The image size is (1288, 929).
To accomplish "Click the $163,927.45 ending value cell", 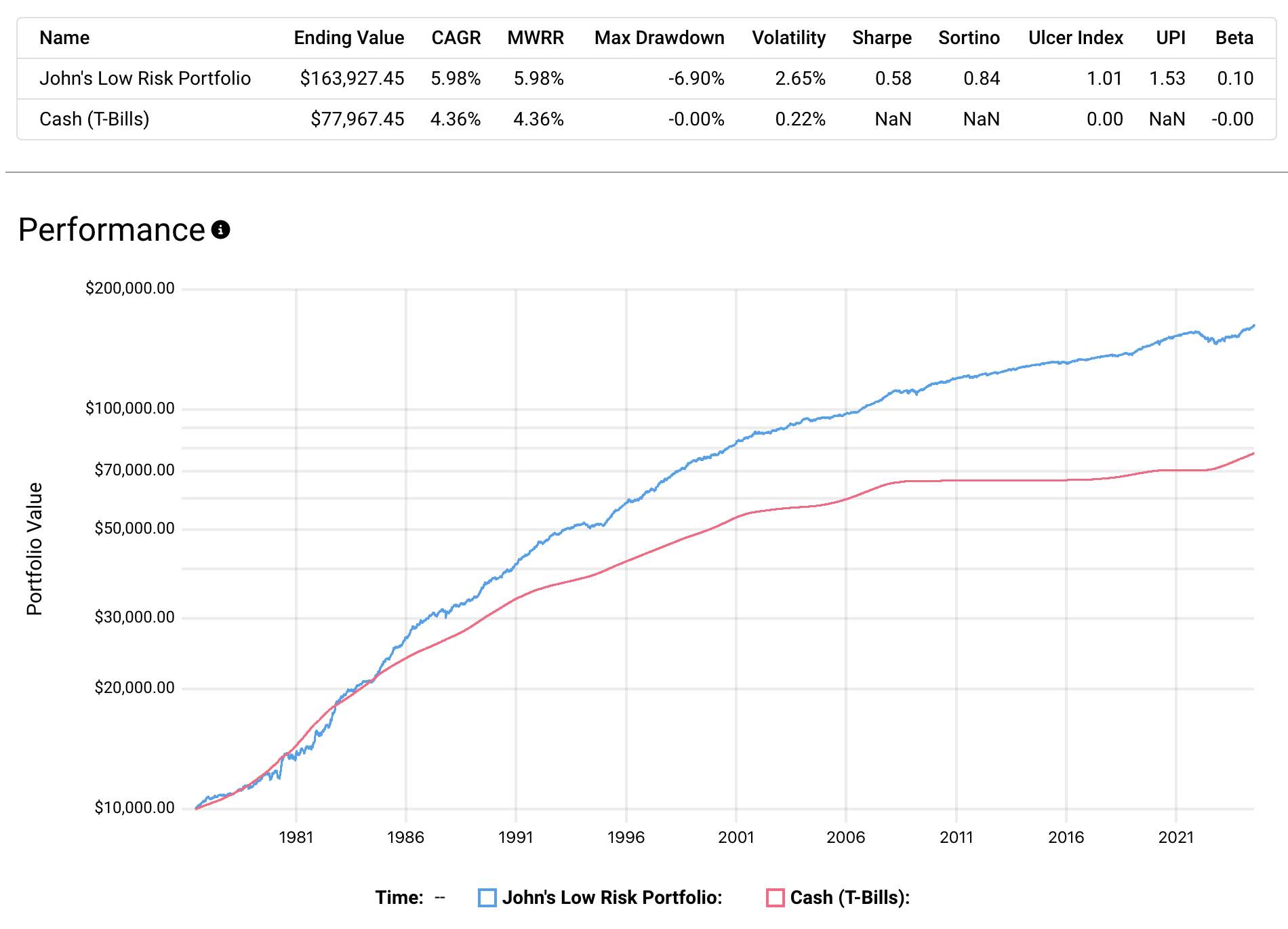I will click(352, 79).
